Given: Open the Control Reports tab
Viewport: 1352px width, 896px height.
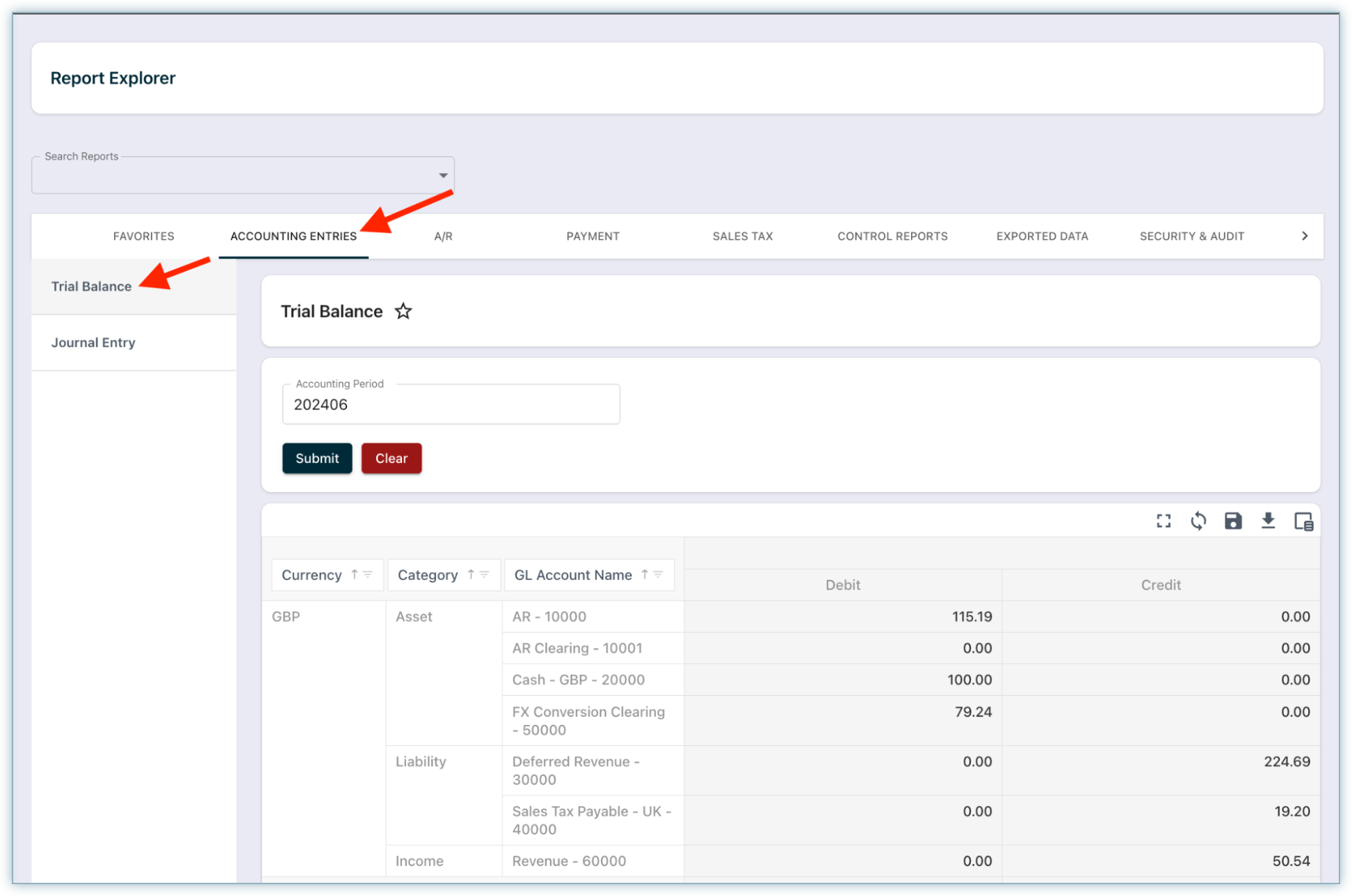Looking at the screenshot, I should [x=892, y=236].
